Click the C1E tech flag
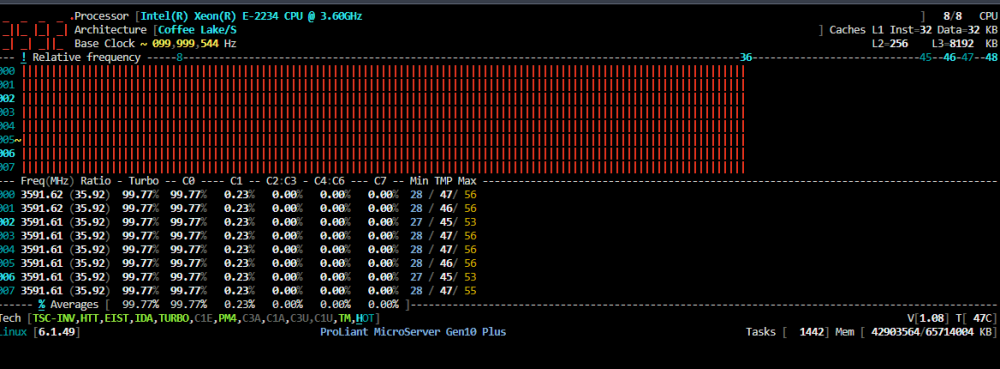1000x369 pixels. click(x=203, y=318)
